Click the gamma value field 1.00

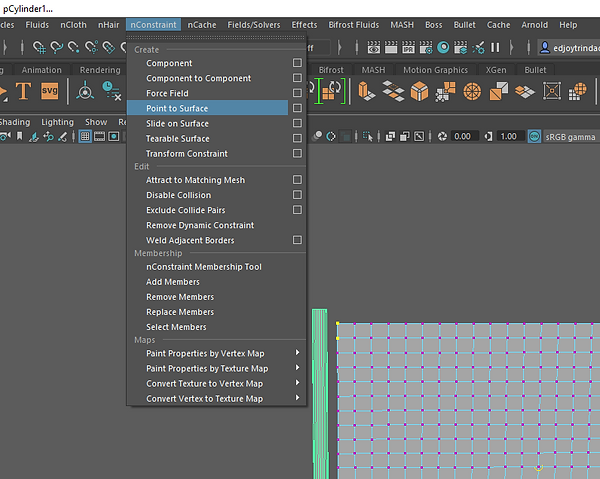(509, 136)
